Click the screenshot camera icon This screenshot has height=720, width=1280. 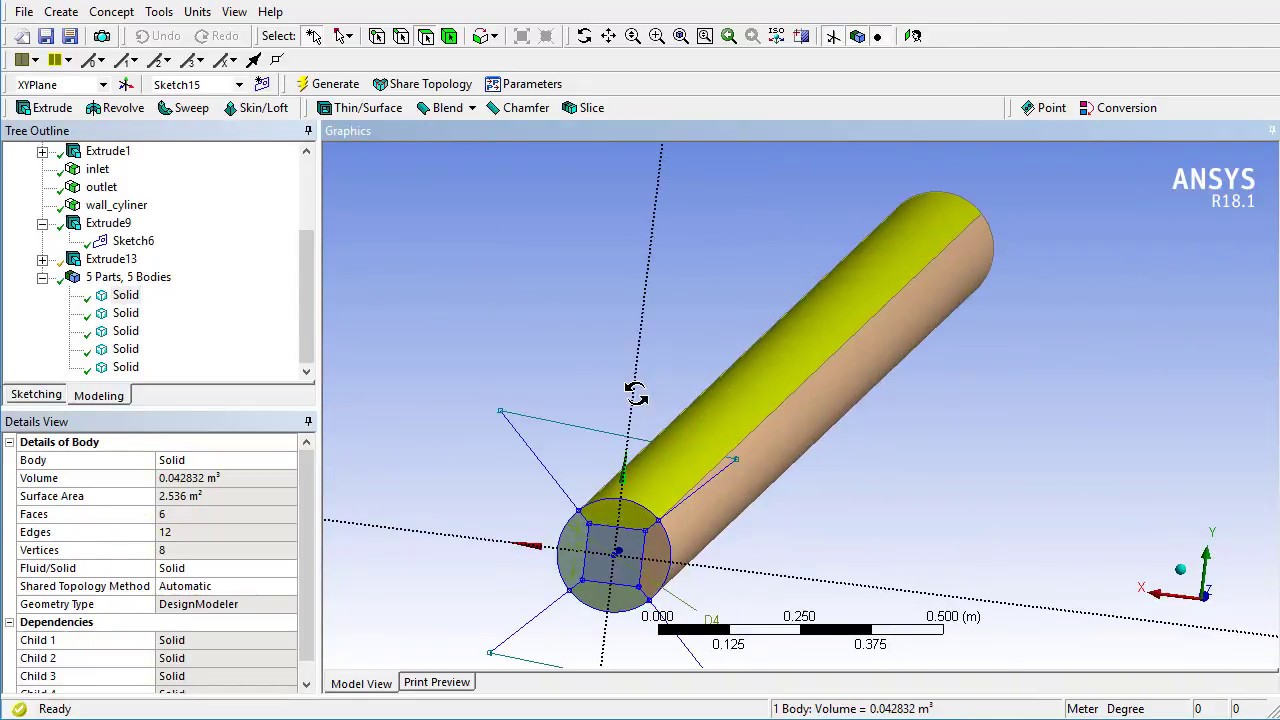tap(102, 36)
